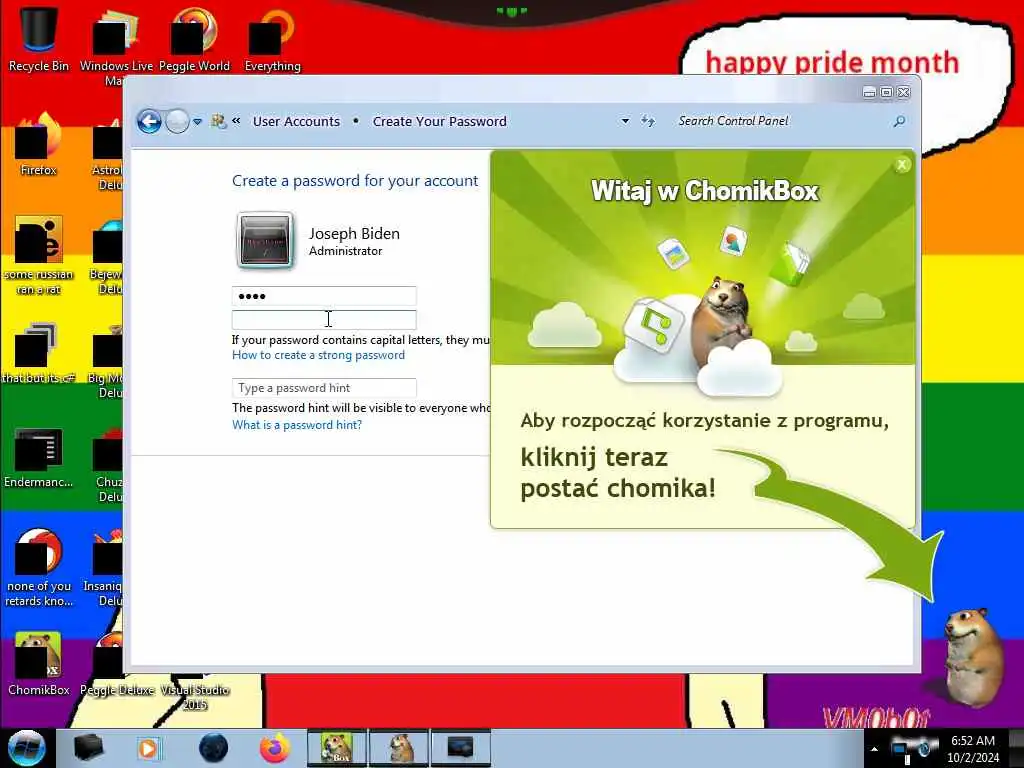
Task: Click 'kliknij teraz postać chomika!' text
Action: tap(618, 473)
